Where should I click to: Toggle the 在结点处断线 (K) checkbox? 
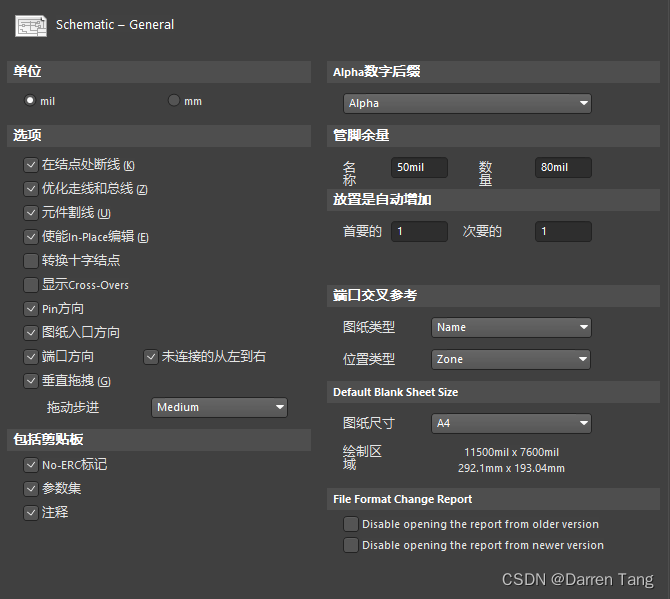tap(31, 165)
